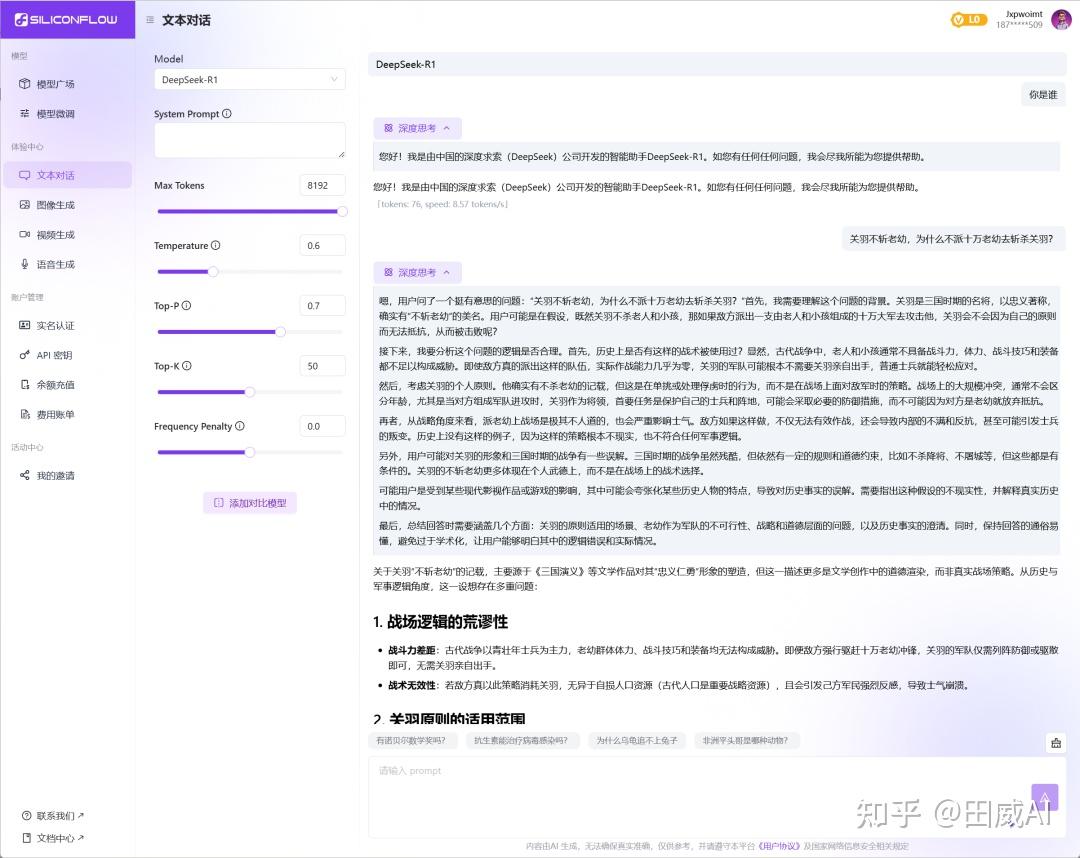Open 我的邀请 invitation page

point(57,475)
